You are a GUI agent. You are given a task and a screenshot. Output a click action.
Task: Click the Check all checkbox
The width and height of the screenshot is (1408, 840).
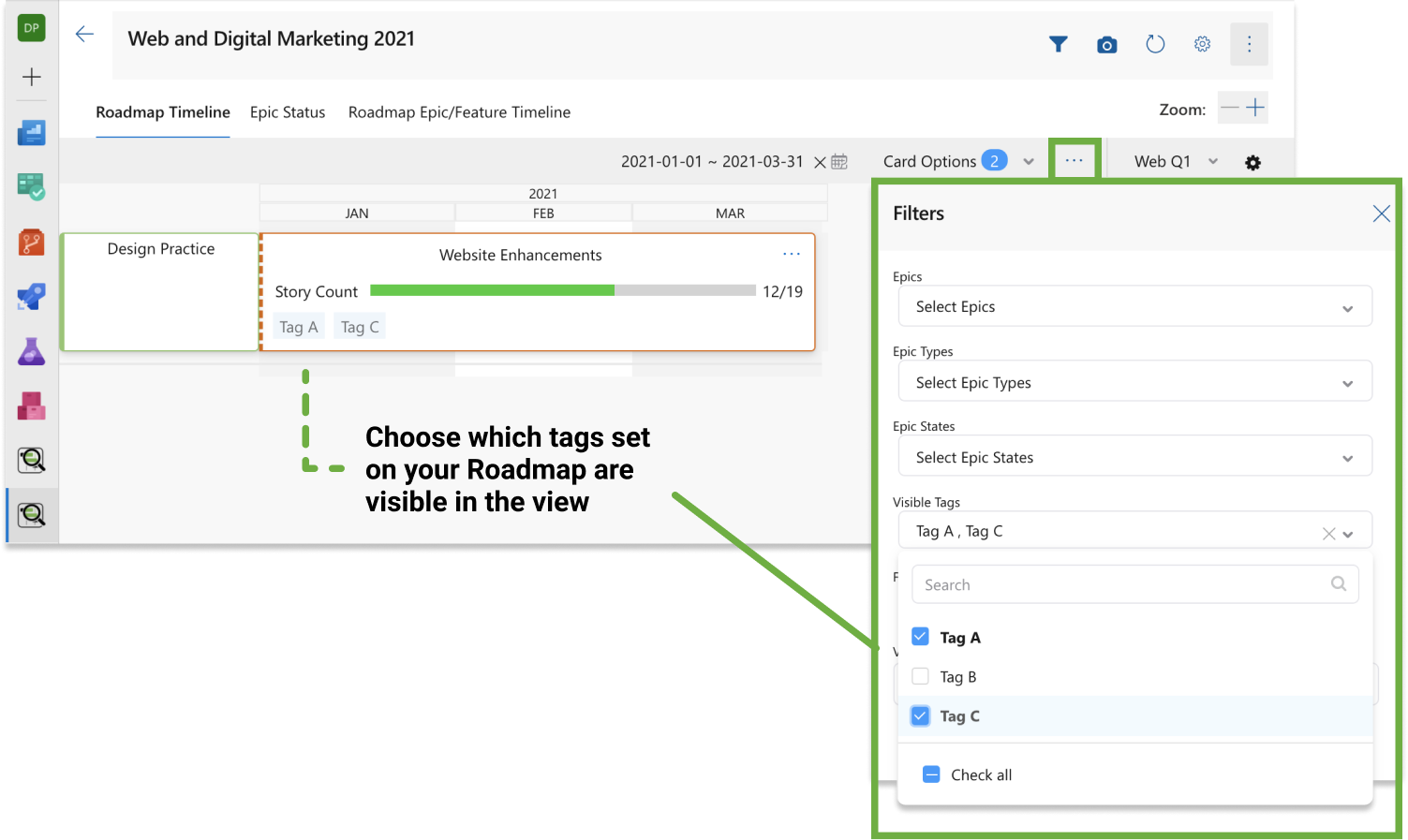(x=931, y=774)
